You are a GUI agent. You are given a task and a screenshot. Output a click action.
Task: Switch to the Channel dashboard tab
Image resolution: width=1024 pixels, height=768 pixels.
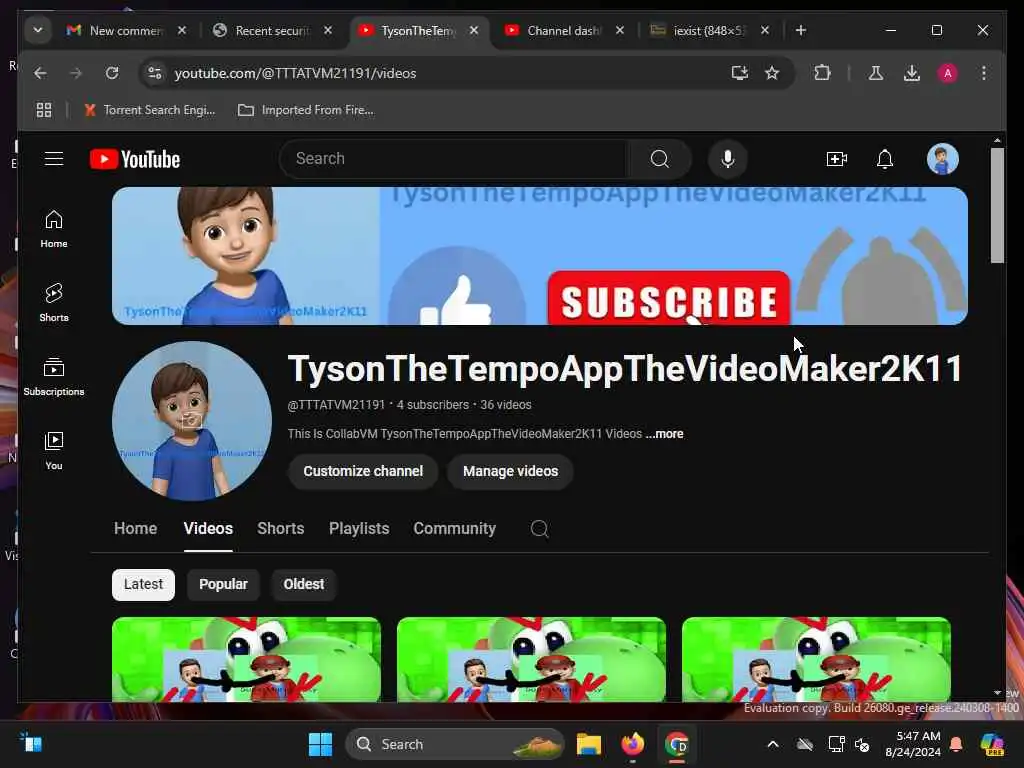click(564, 30)
